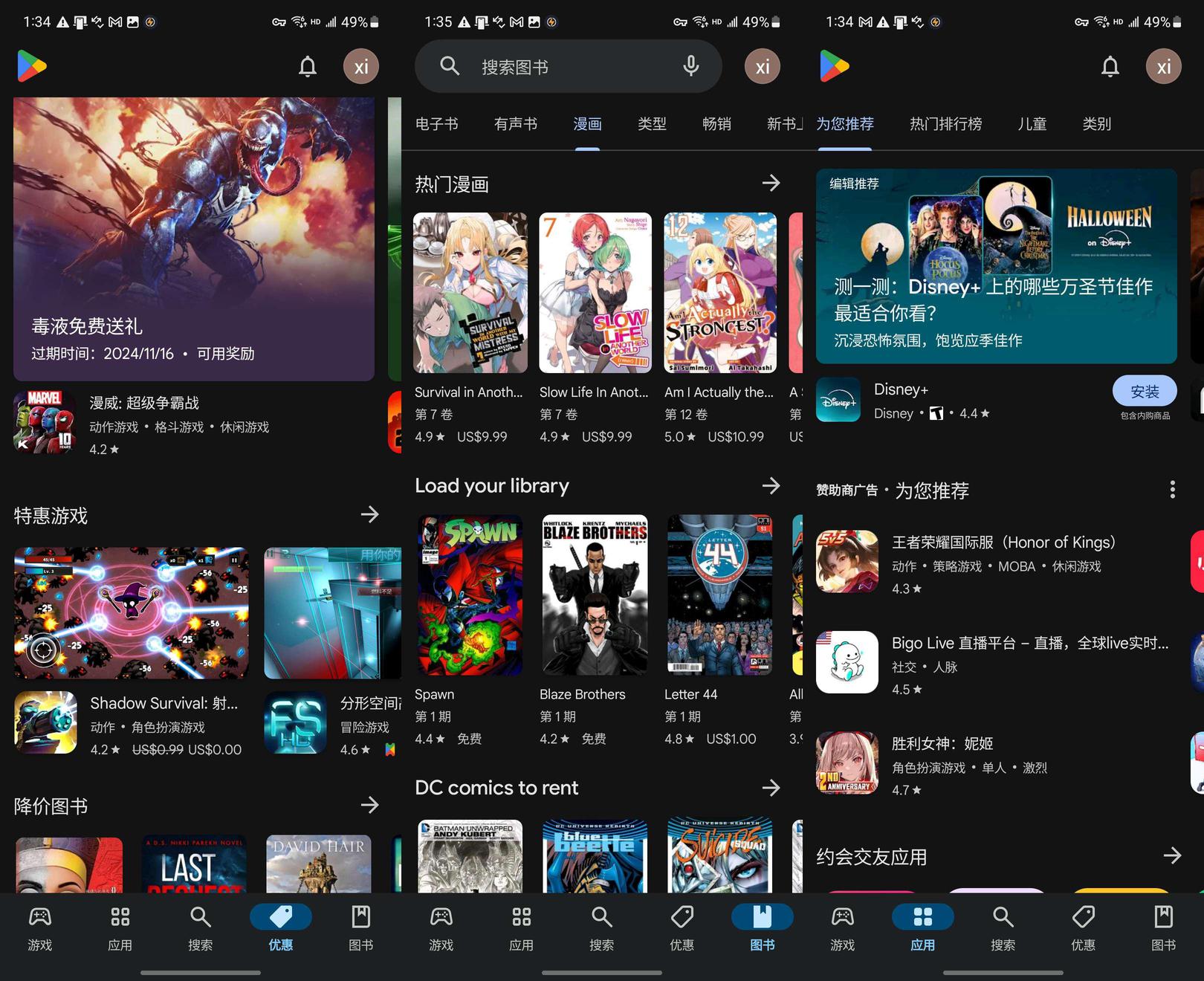The image size is (1204, 981).
Task: Tap the microphone voice search icon
Action: coord(691,66)
